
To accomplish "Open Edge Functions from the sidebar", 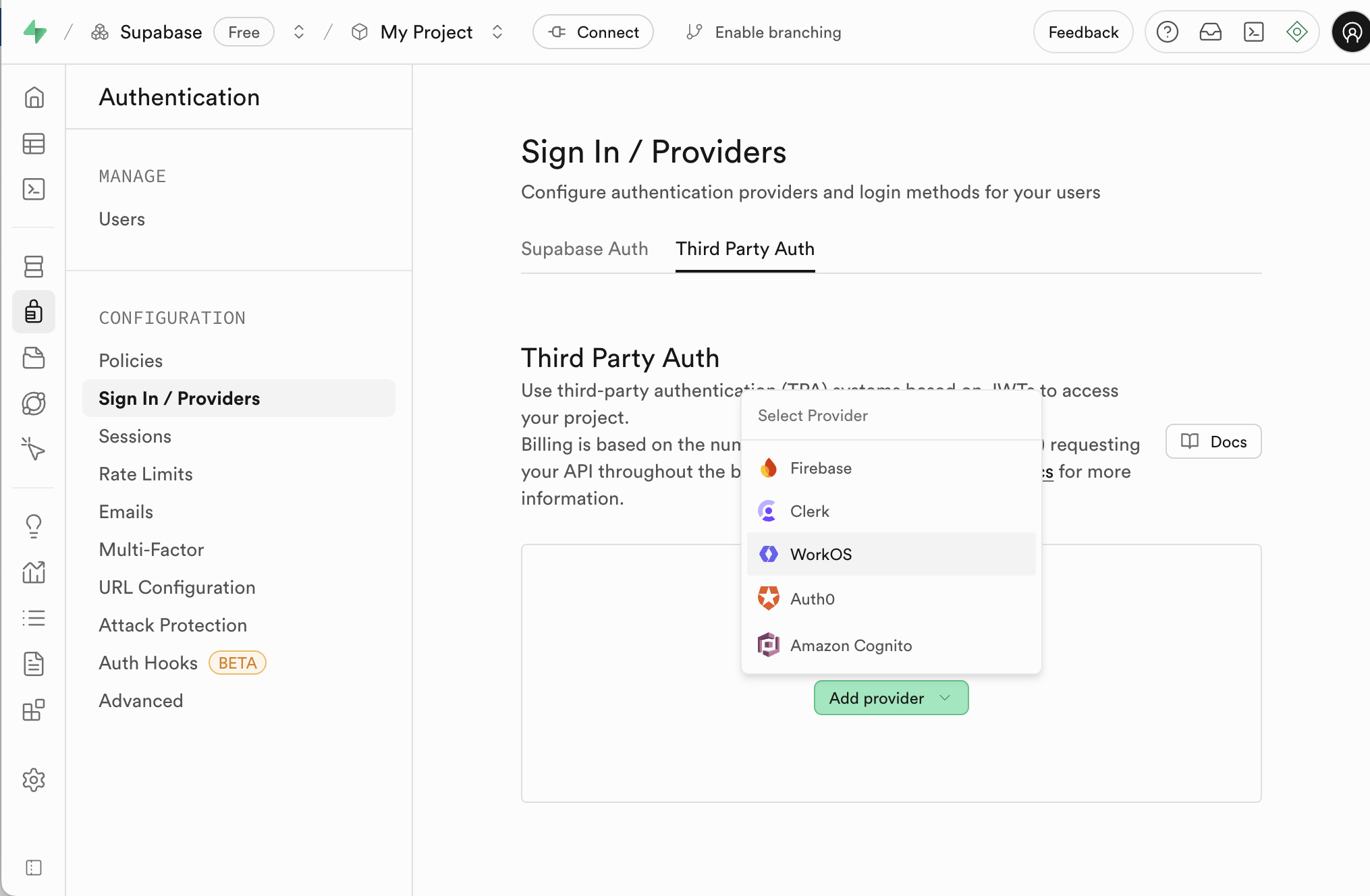I will pos(34,403).
